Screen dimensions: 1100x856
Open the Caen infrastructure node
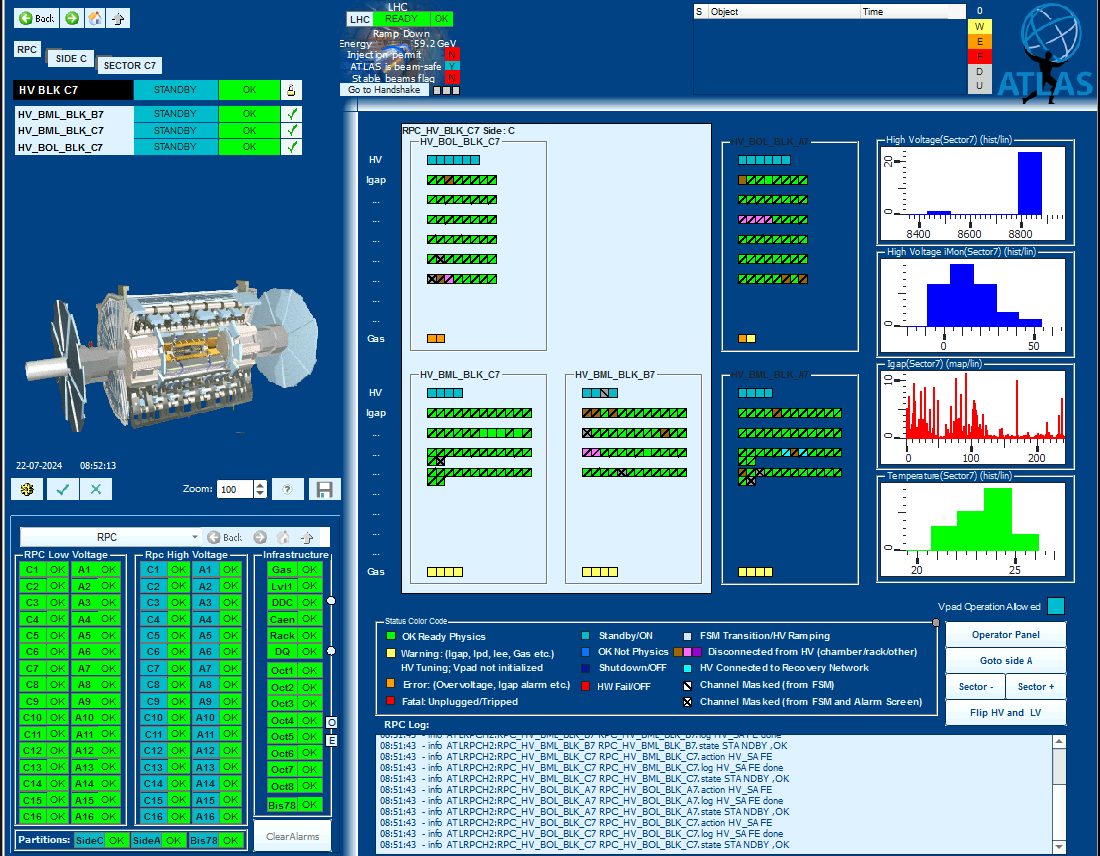(282, 619)
